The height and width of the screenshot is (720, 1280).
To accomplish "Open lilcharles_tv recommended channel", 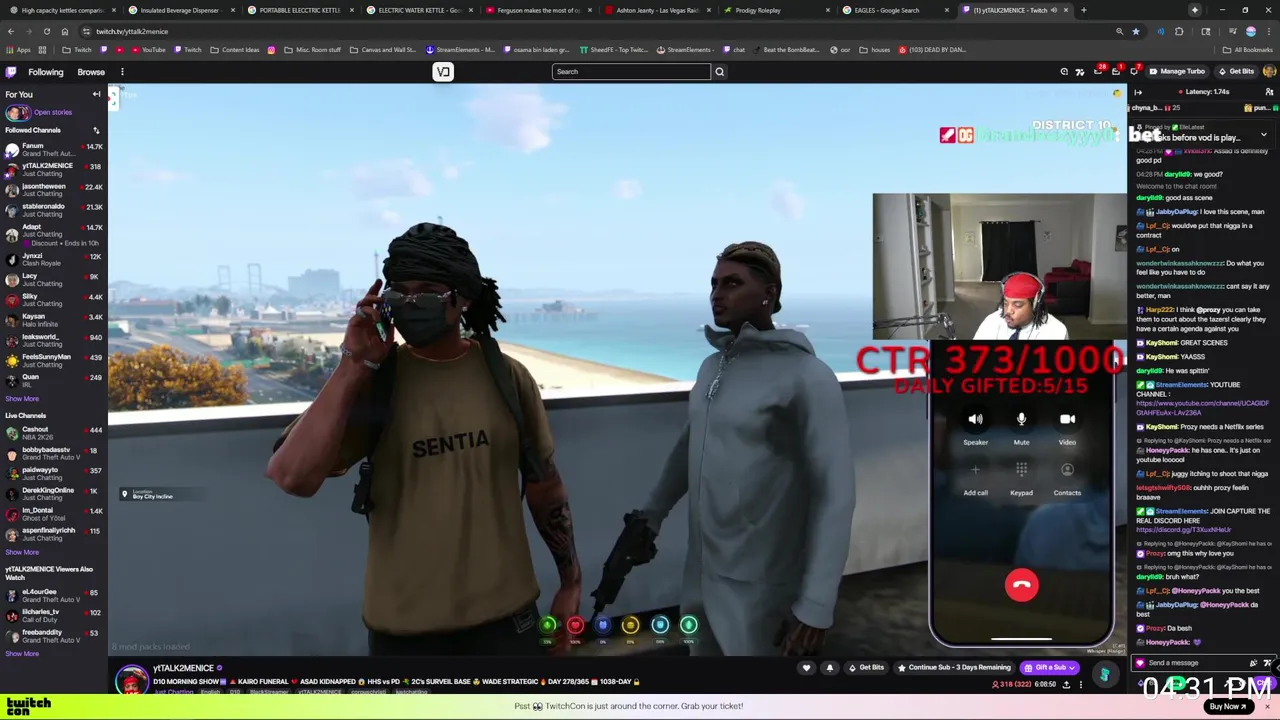I will click(x=52, y=615).
